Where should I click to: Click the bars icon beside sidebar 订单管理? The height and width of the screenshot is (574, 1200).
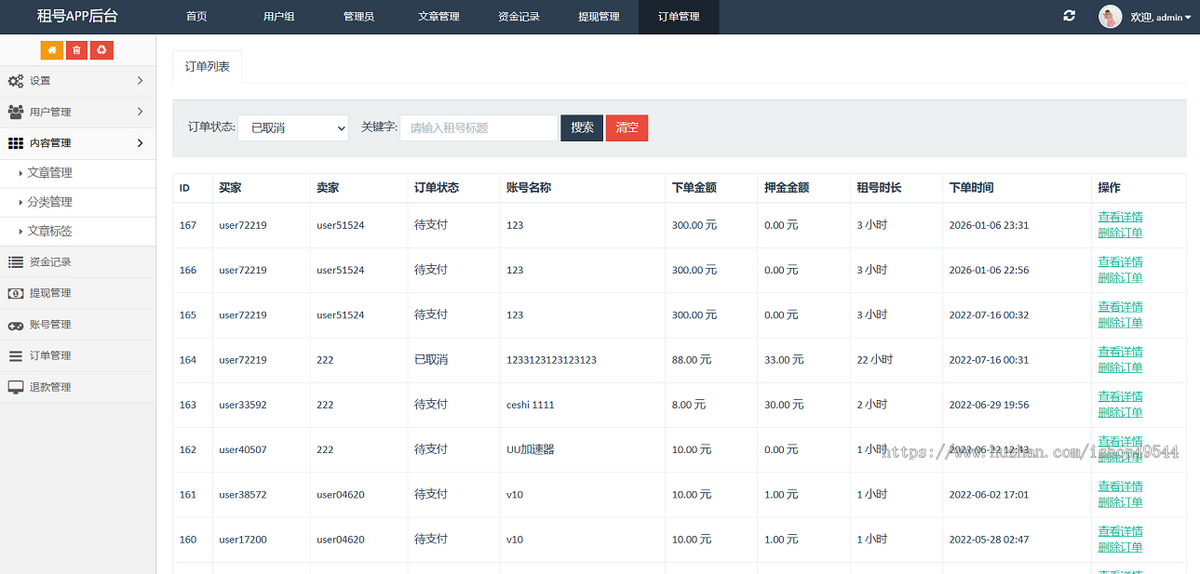(x=15, y=356)
